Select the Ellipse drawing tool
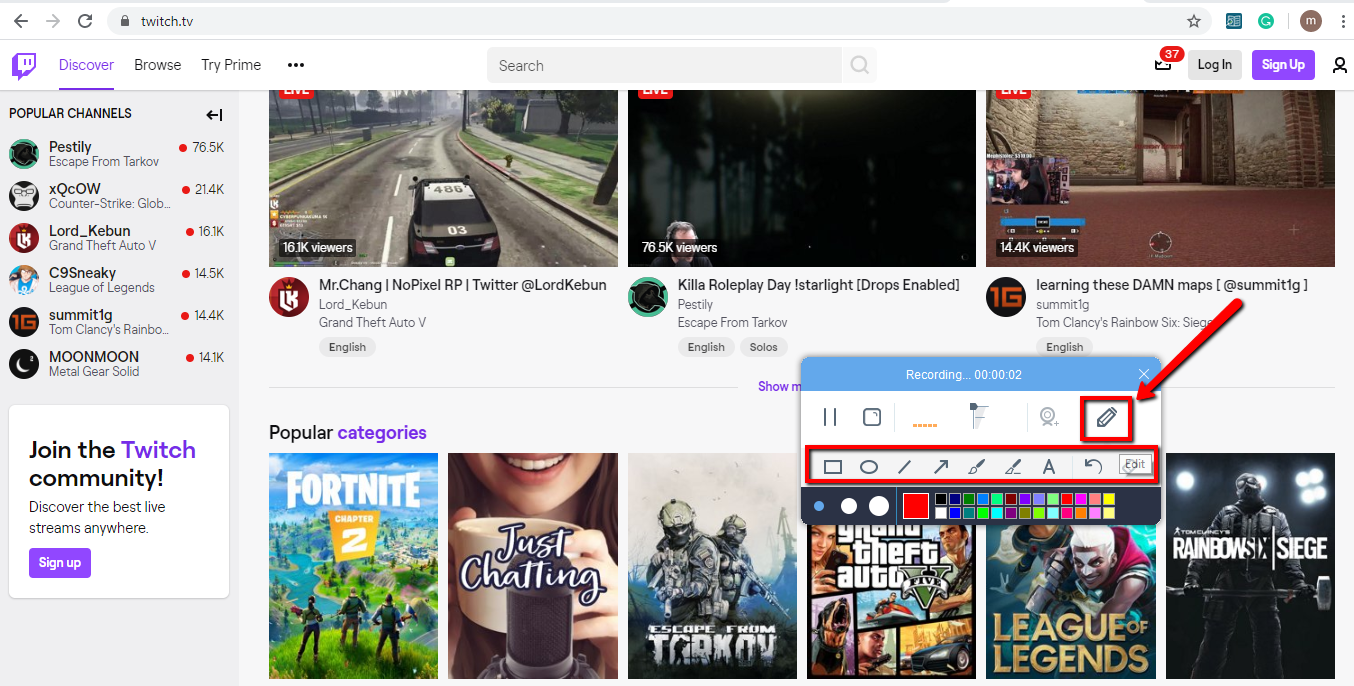Viewport: 1354px width, 686px height. (x=868, y=466)
